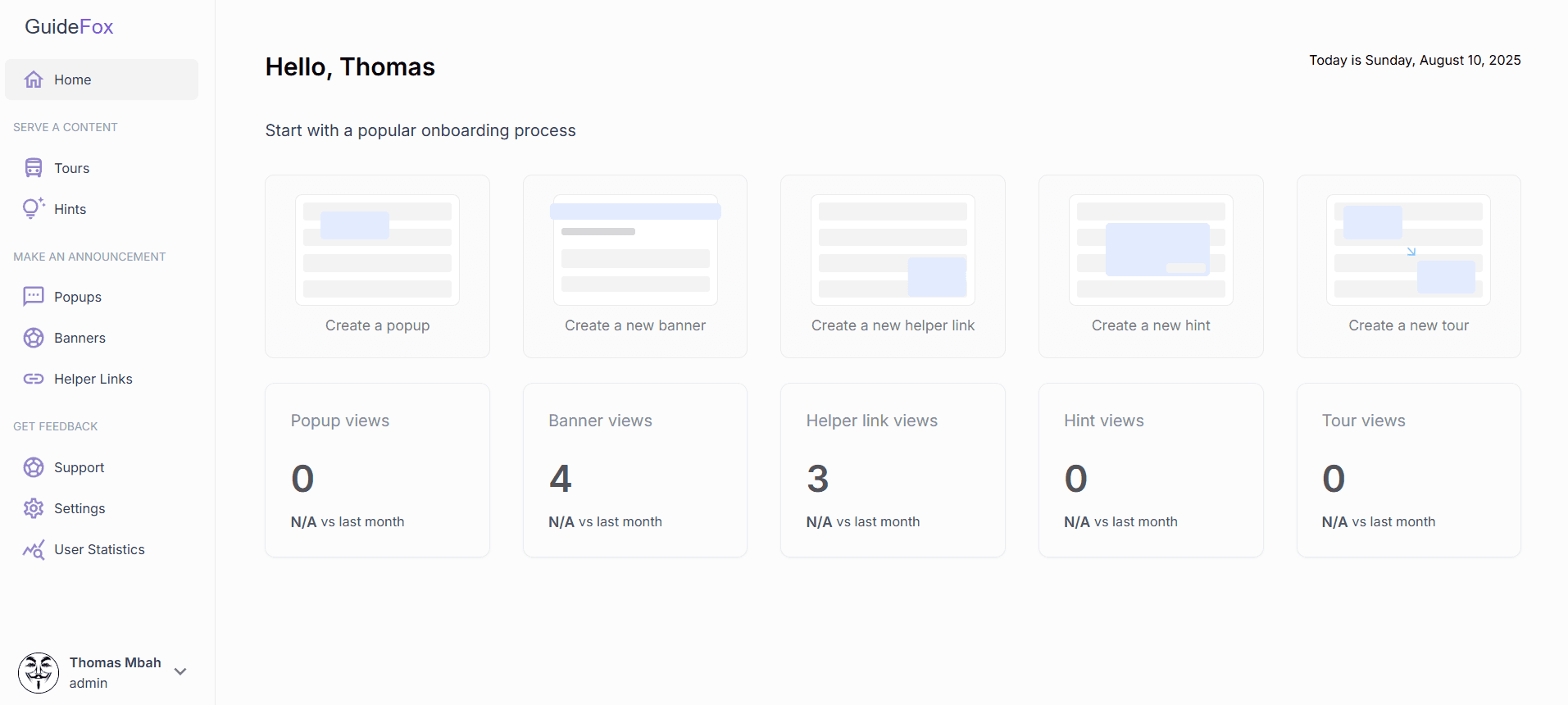Viewport: 1568px width, 705px height.
Task: Open the Support page link
Action: pos(102,467)
